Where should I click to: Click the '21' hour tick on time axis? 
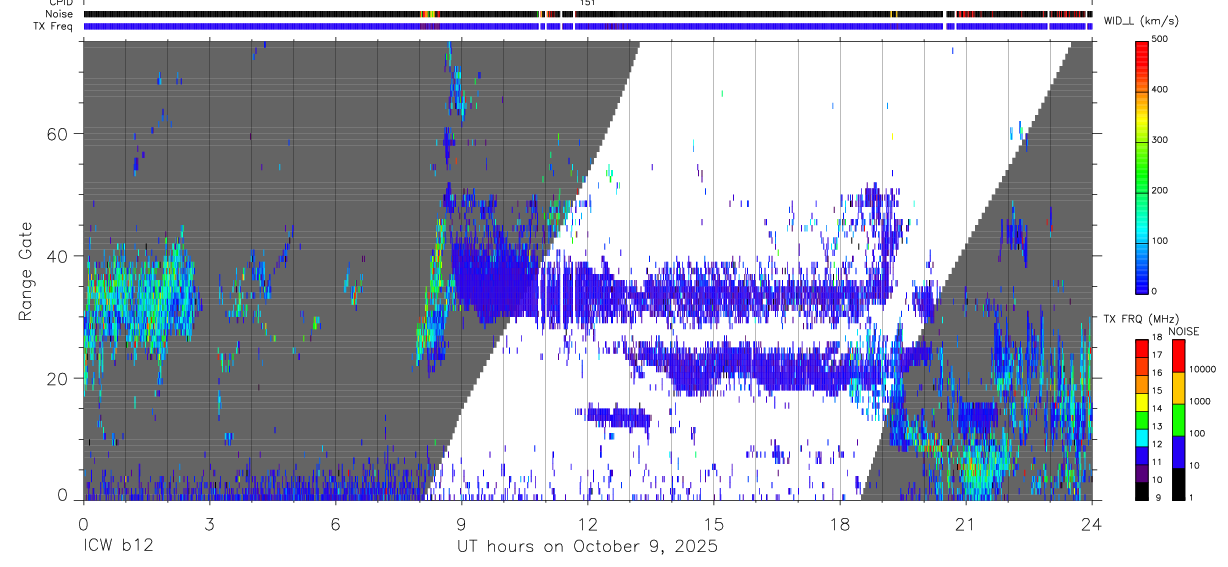(x=966, y=522)
